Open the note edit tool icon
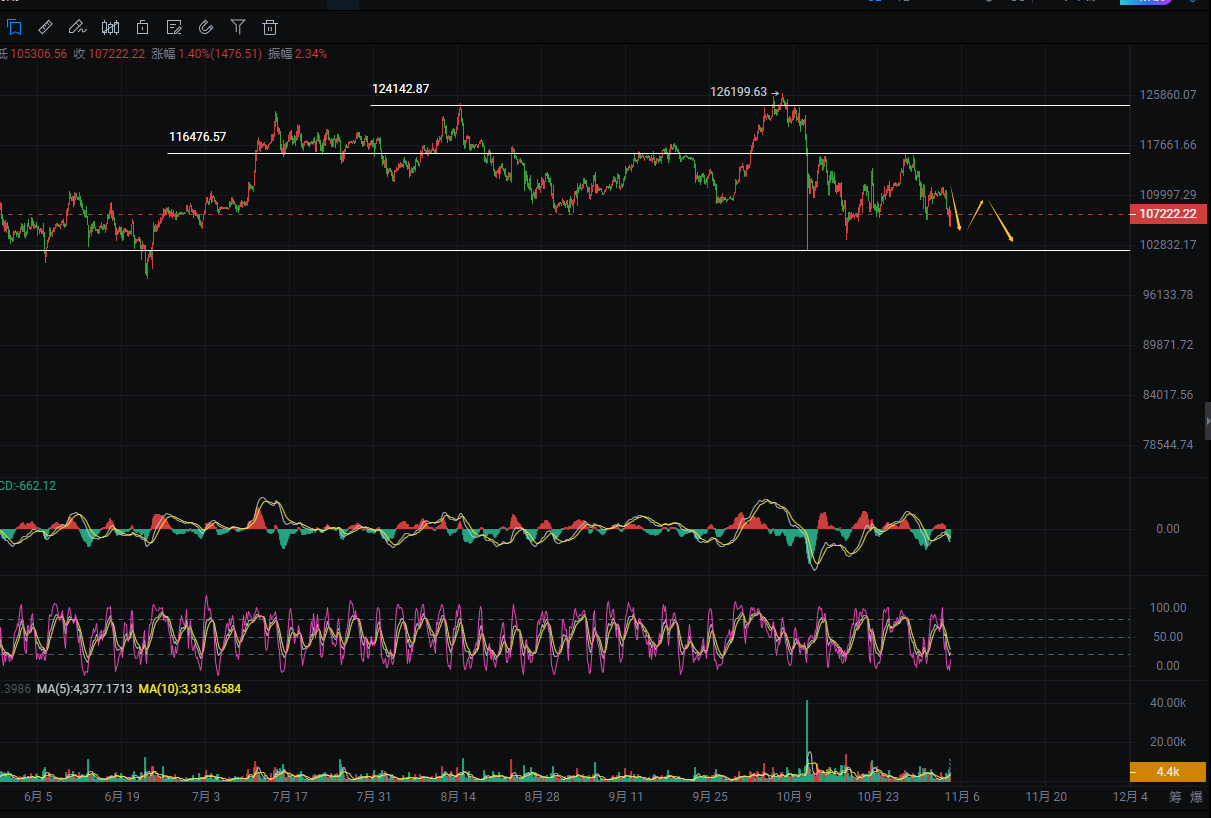Image resolution: width=1211 pixels, height=818 pixels. [x=174, y=27]
